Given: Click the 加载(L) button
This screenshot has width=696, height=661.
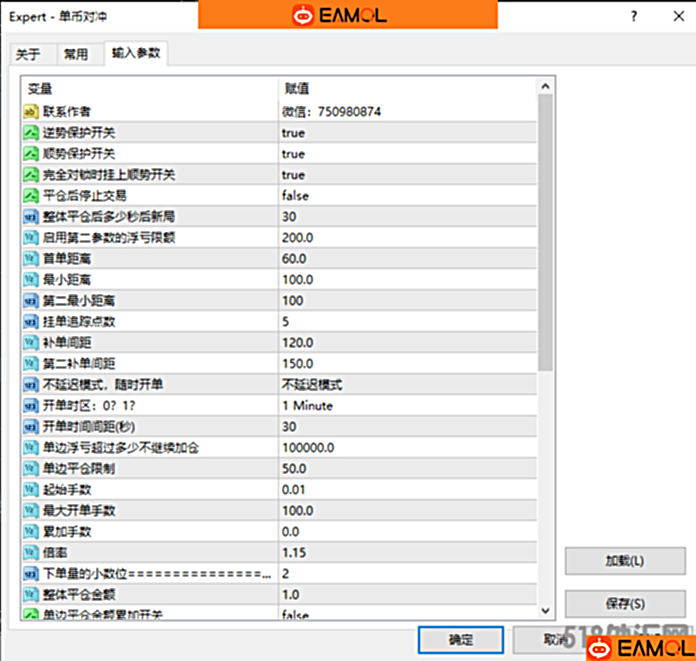Looking at the screenshot, I should [625, 561].
